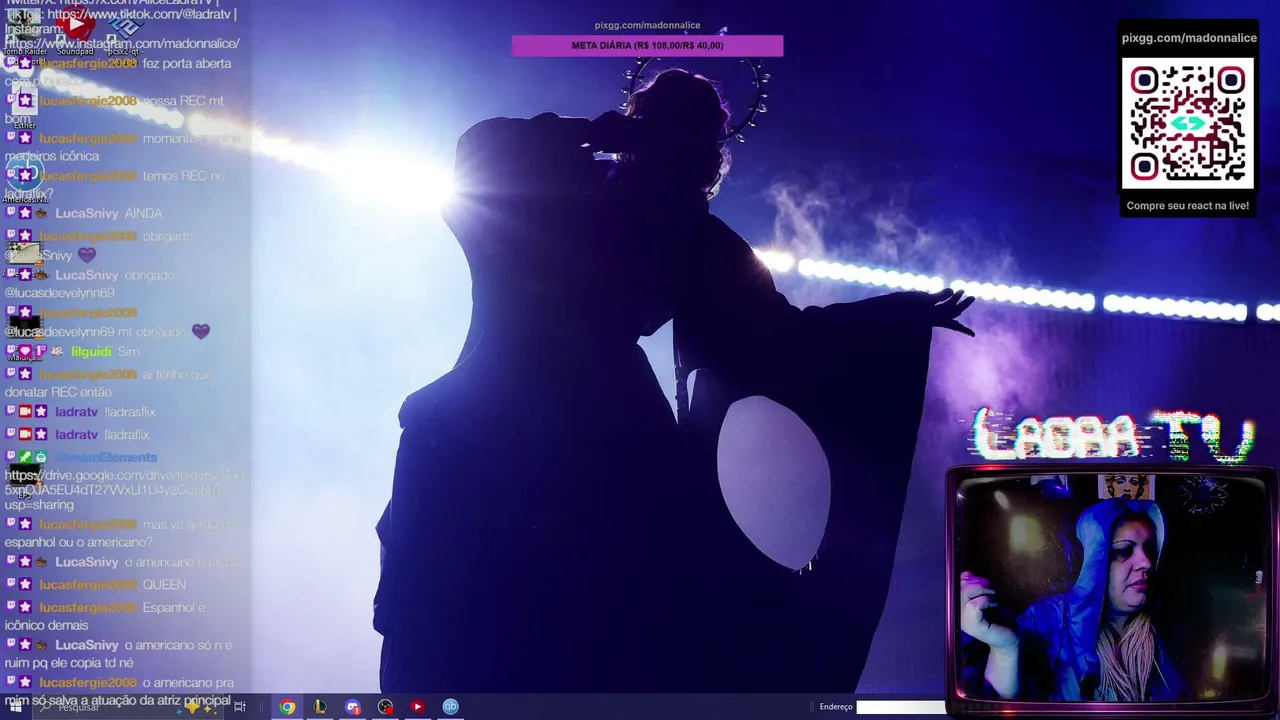The width and height of the screenshot is (1280, 720).
Task: Launch League of Legends taskbar icon
Action: point(320,707)
